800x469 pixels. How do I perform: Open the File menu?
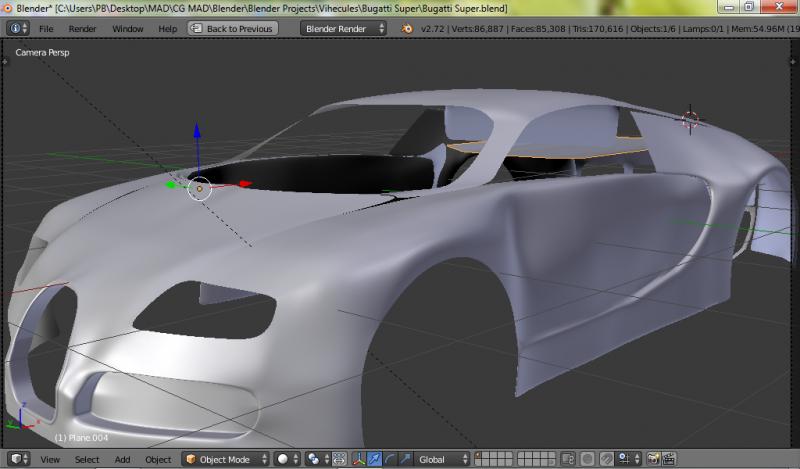(x=46, y=28)
